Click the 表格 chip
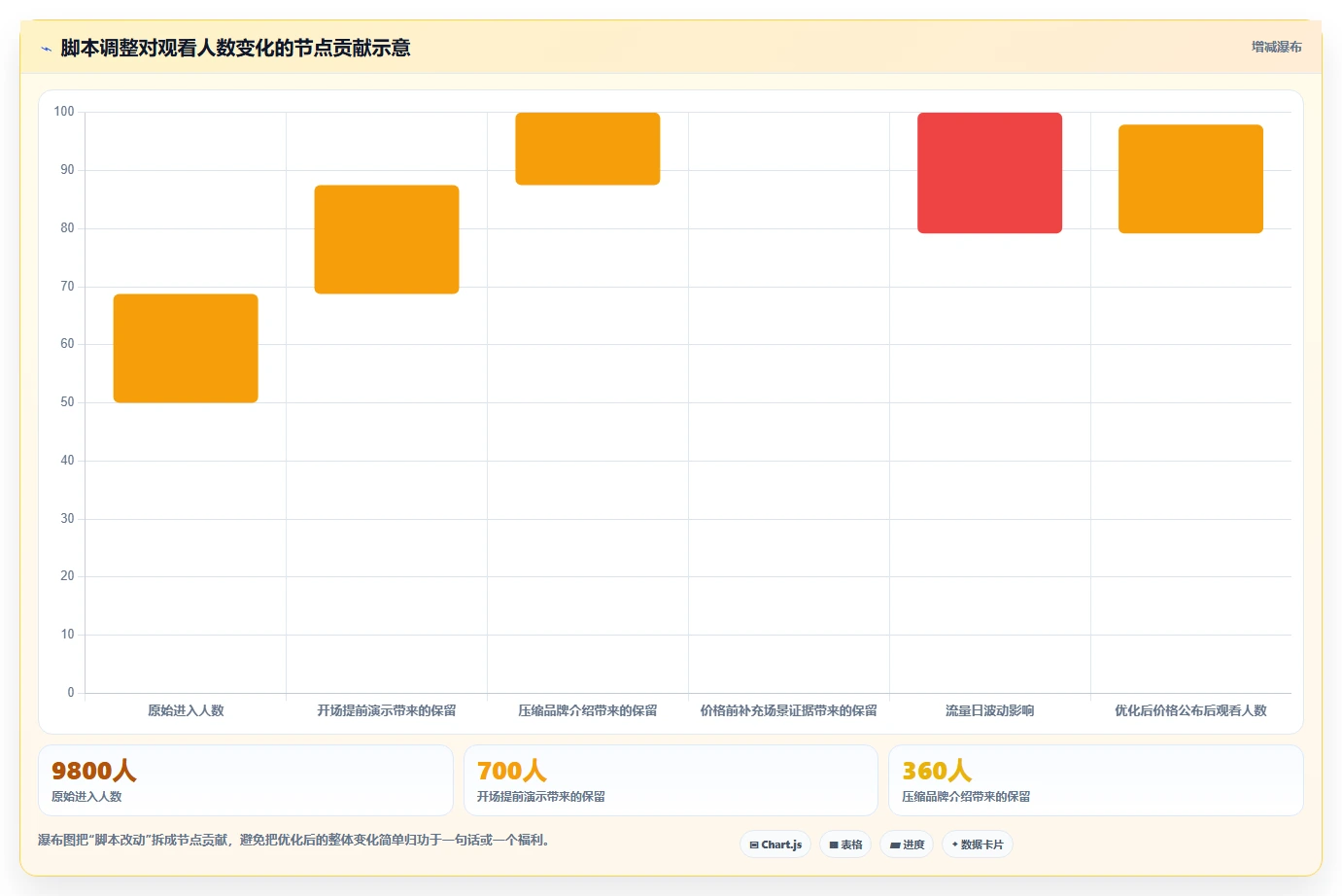This screenshot has height=896, width=1342. point(845,844)
